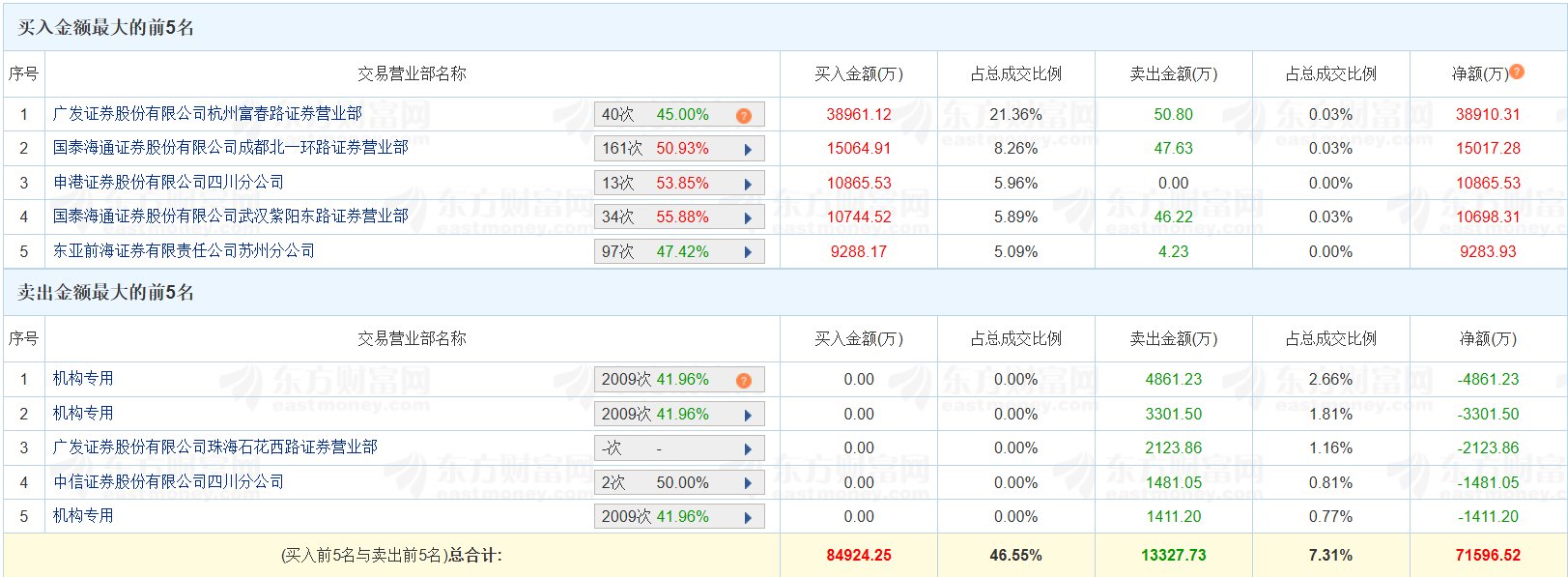This screenshot has width=1568, height=577.
Task: Open the 广发证券珠海石花西路证券营业部 link
Action: [214, 447]
